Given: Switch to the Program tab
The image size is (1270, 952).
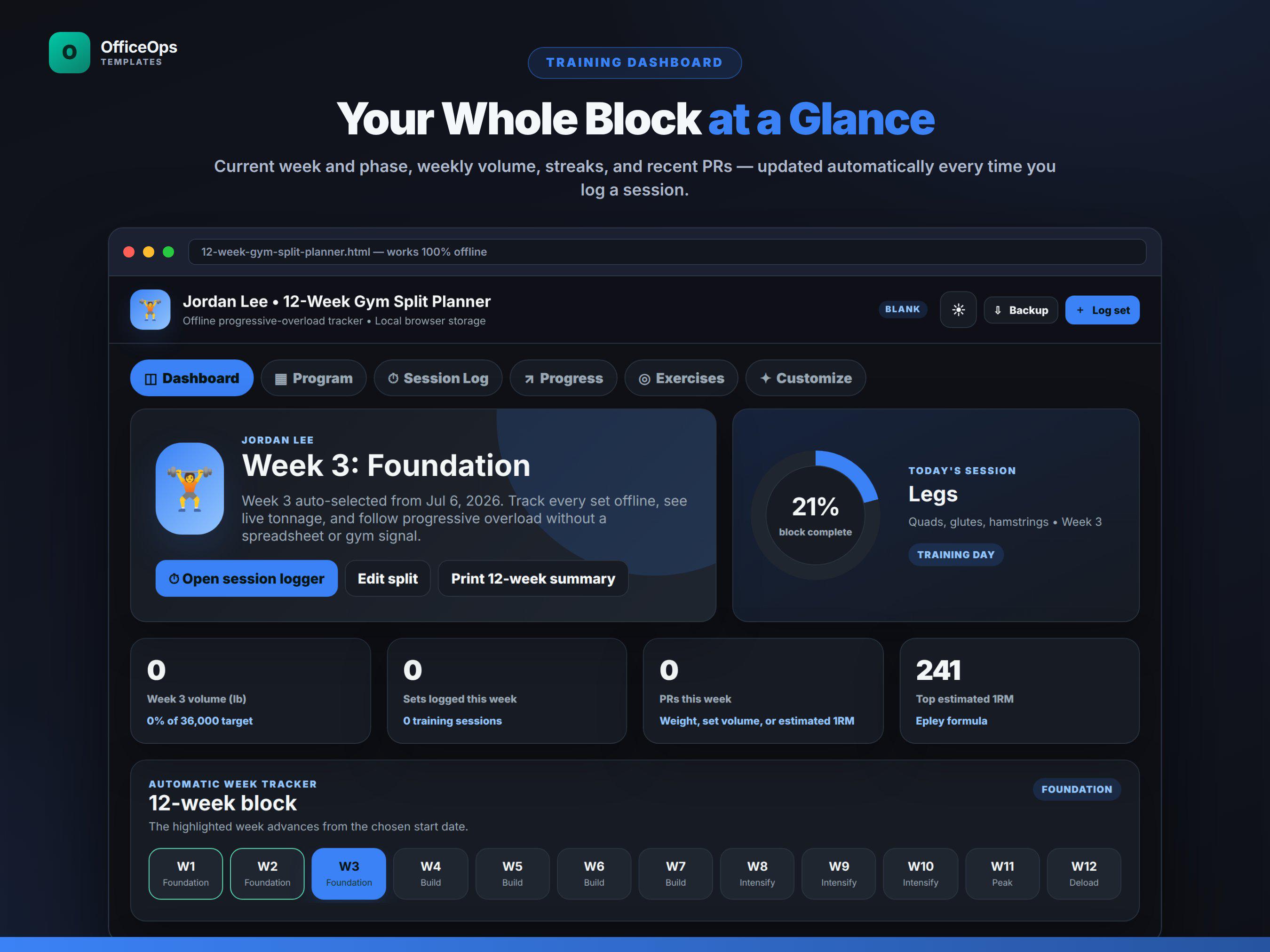Looking at the screenshot, I should [313, 378].
